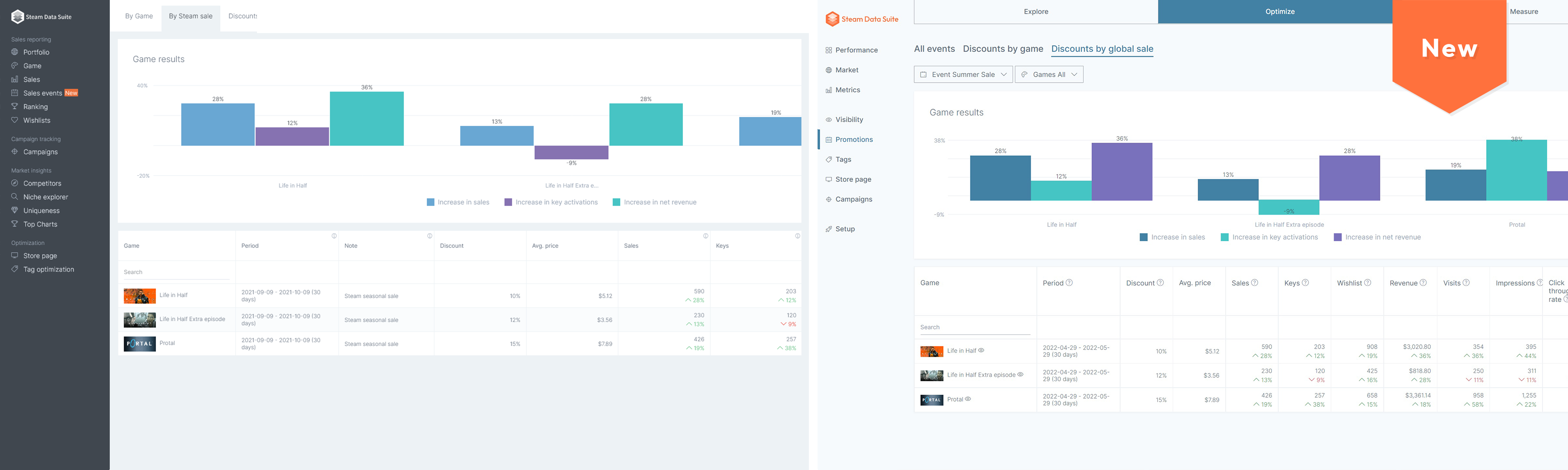Open Sales events in the left dark sidebar
The height and width of the screenshot is (470, 1568).
click(43, 93)
